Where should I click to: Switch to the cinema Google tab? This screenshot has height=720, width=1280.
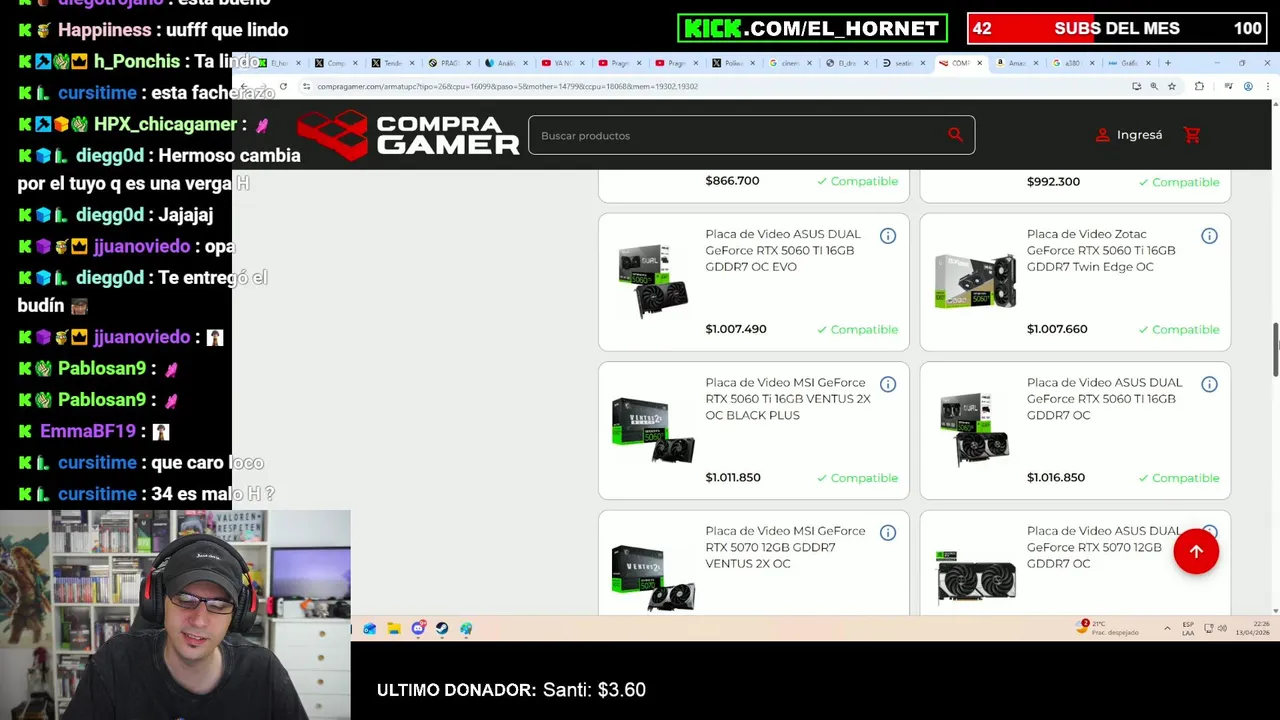click(790, 63)
